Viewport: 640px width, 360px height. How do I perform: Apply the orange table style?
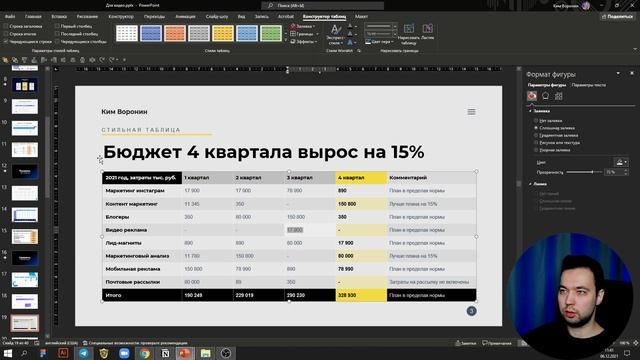point(175,33)
